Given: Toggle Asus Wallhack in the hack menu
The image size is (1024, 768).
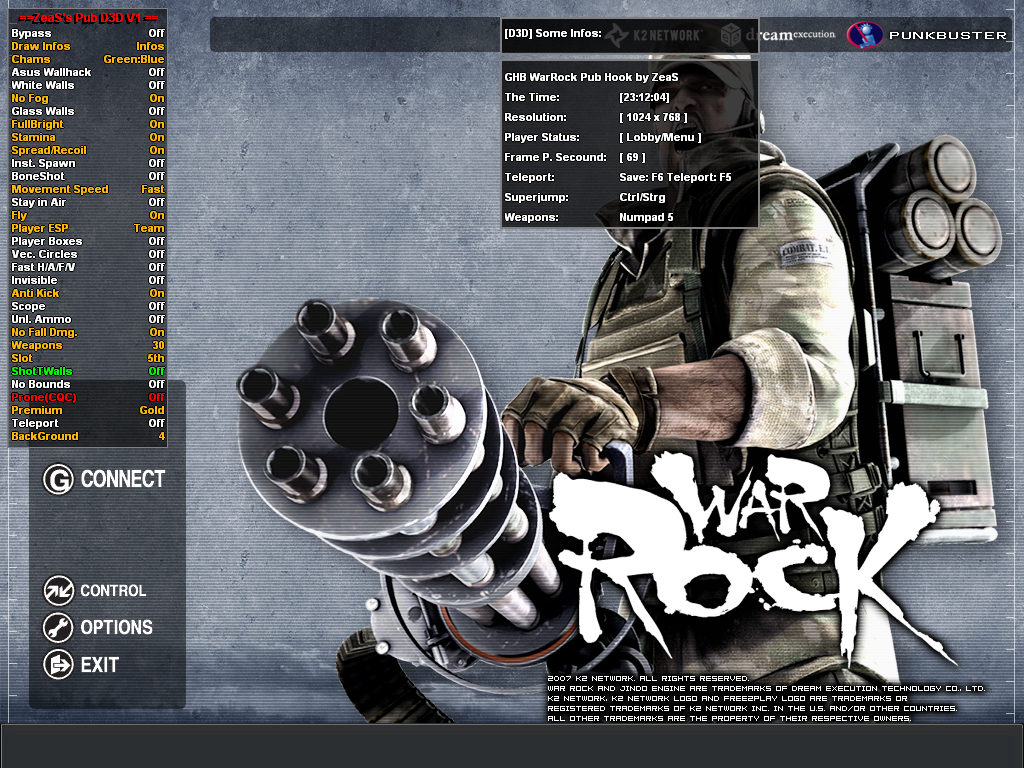Looking at the screenshot, I should point(88,72).
